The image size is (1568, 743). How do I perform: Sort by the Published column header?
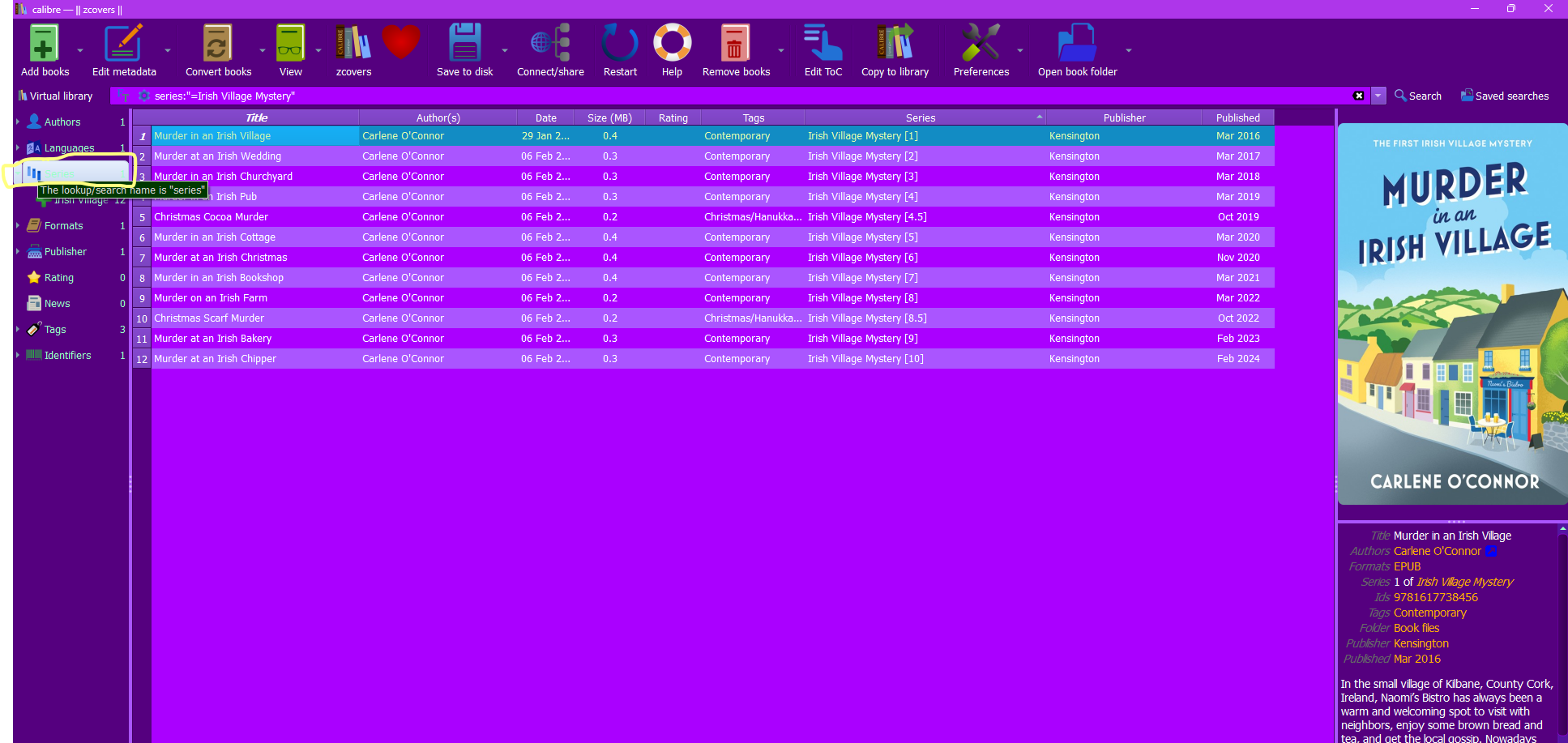1237,117
